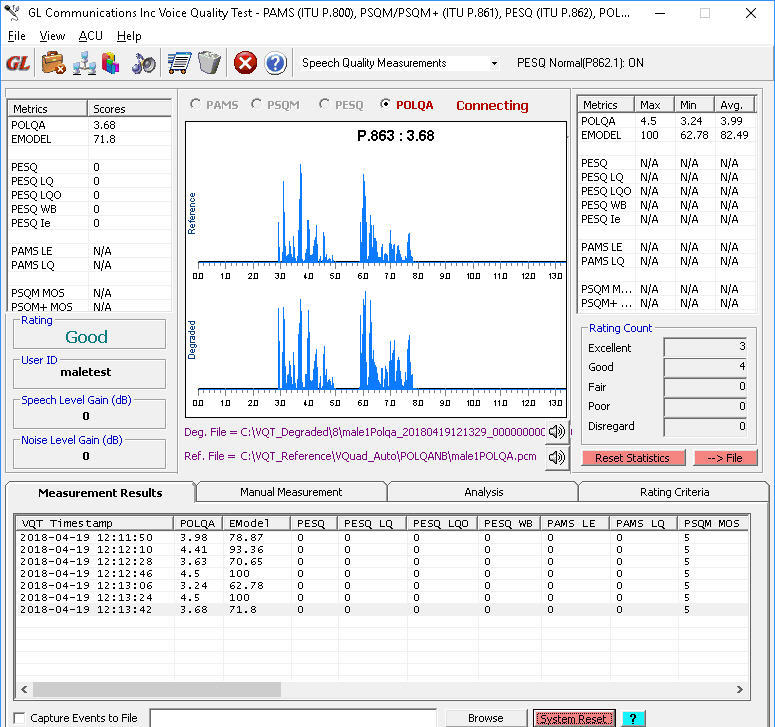Open the network computers toolbar icon
The width and height of the screenshot is (775, 727).
click(x=85, y=63)
